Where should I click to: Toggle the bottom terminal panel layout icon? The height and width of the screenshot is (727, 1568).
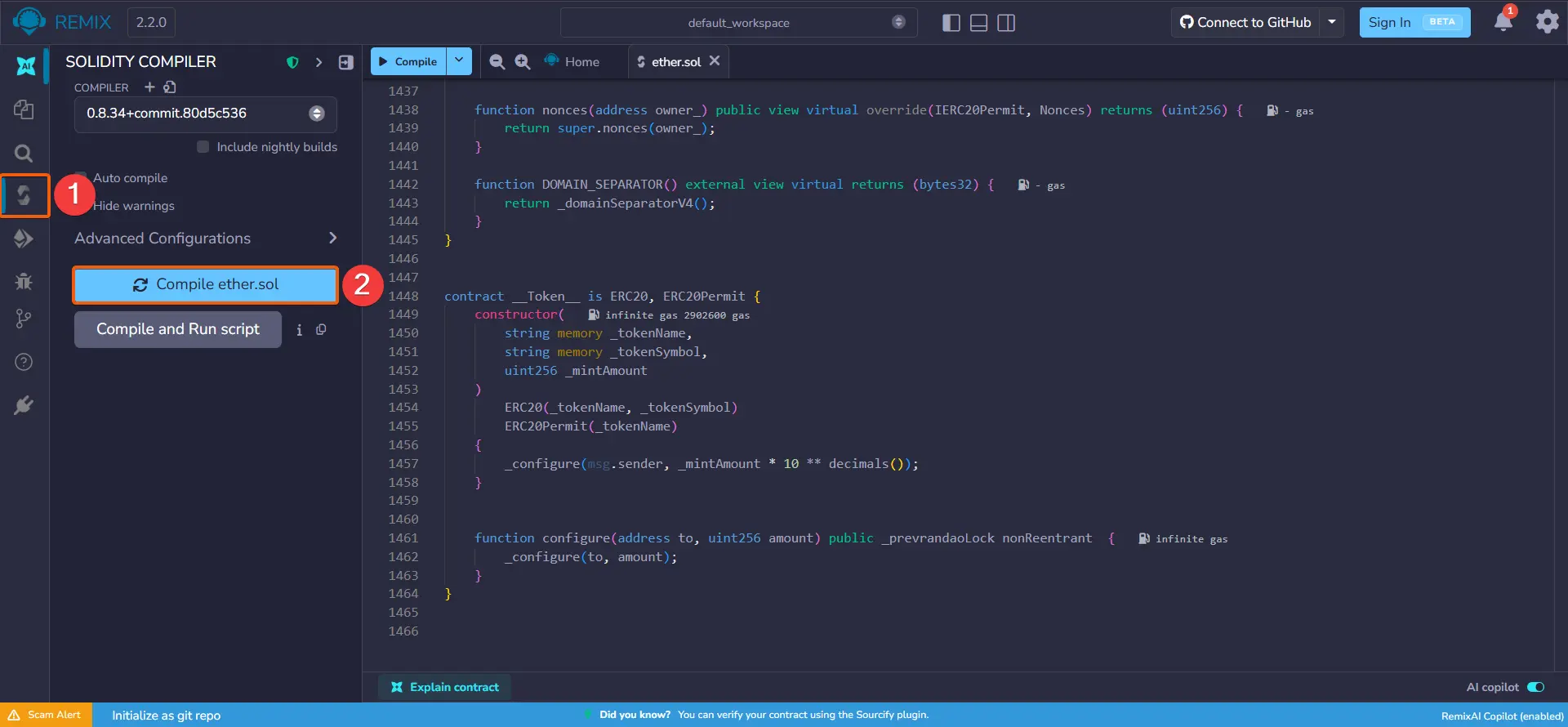978,23
